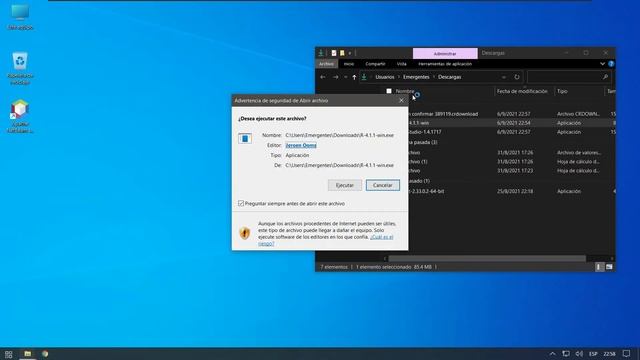Screen dimensions: 640x360
Task: Click Cancelar in the security warning dialog
Action: tap(382, 185)
